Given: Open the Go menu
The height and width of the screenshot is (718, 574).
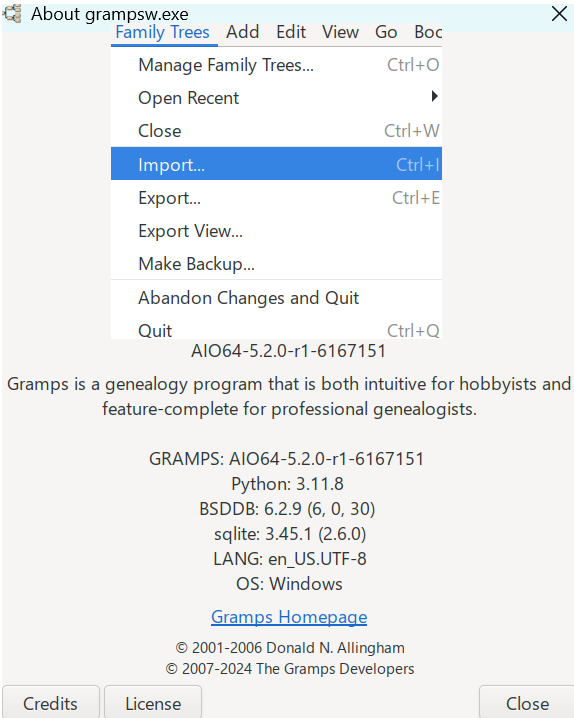Looking at the screenshot, I should point(386,33).
